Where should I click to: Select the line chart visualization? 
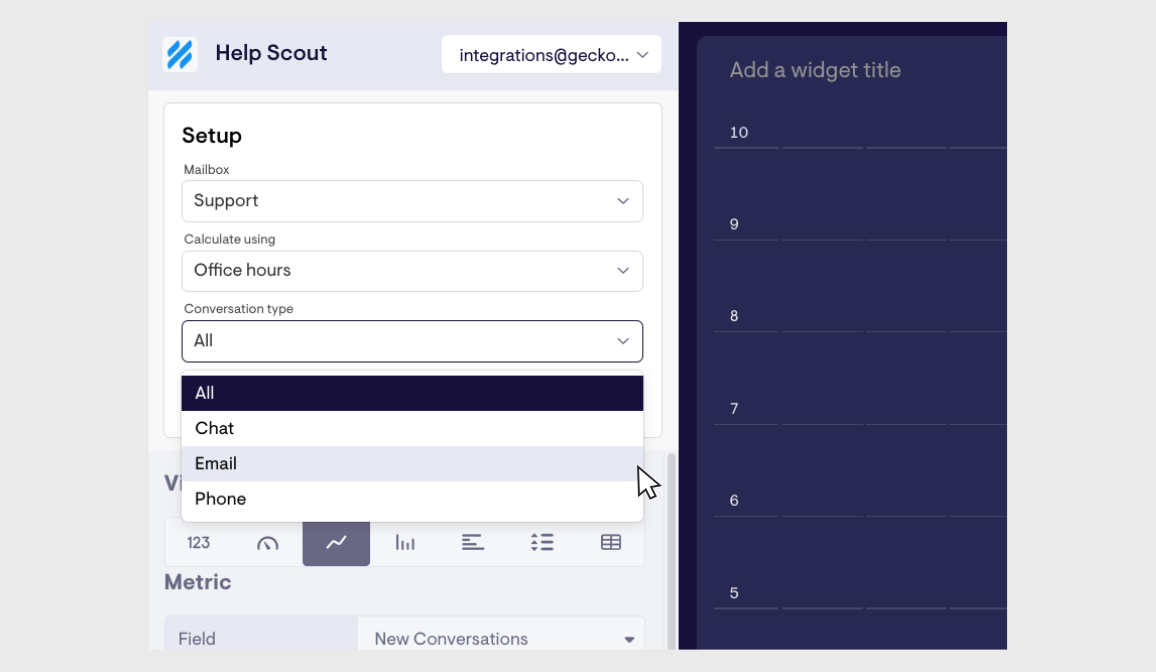coord(336,543)
